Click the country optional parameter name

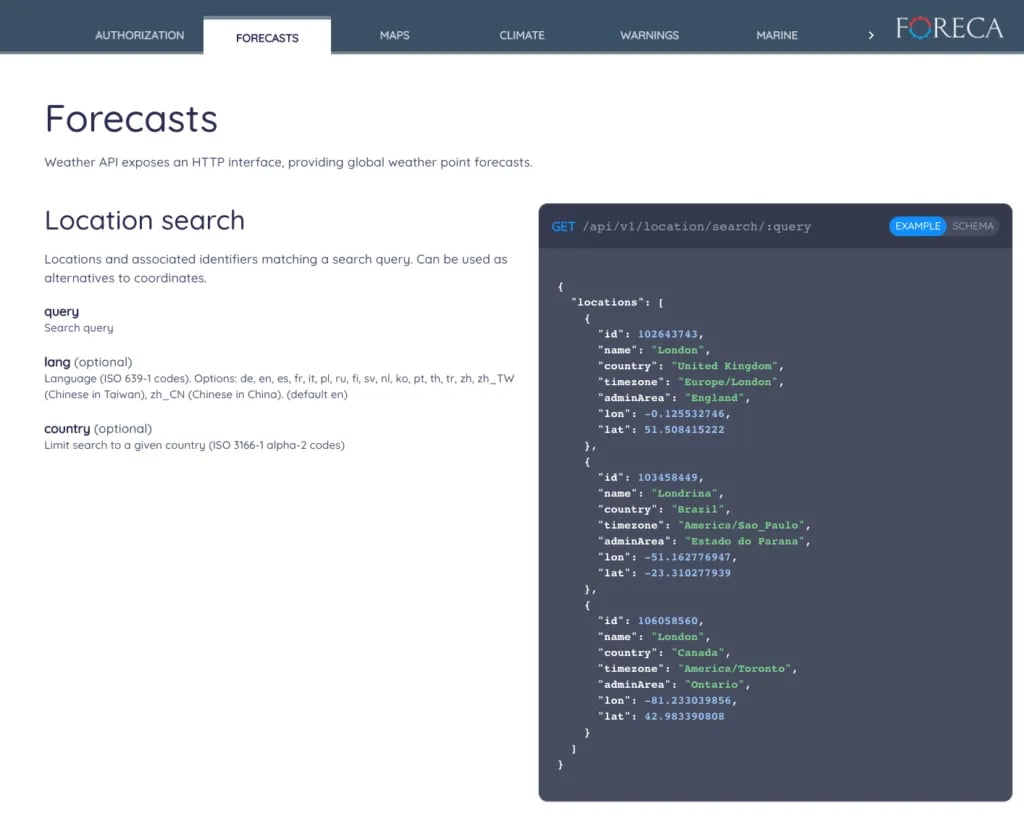click(67, 428)
